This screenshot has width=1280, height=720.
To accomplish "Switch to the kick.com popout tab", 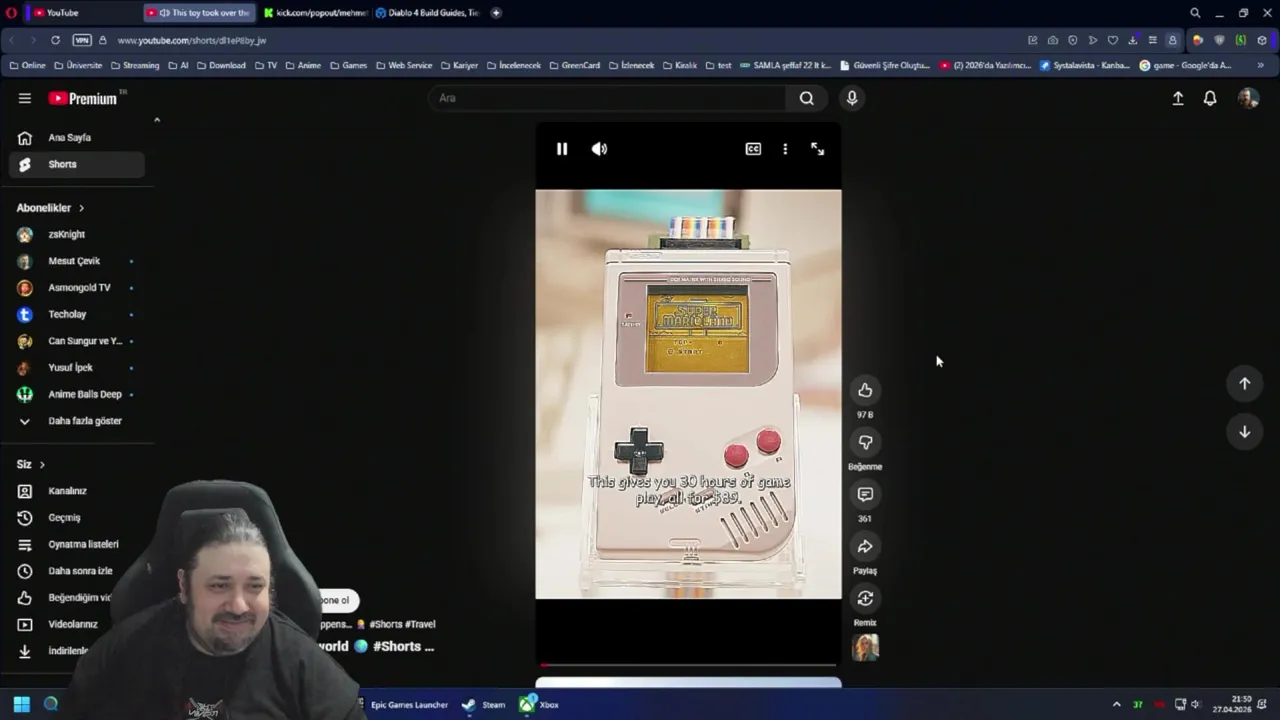I will [x=314, y=13].
